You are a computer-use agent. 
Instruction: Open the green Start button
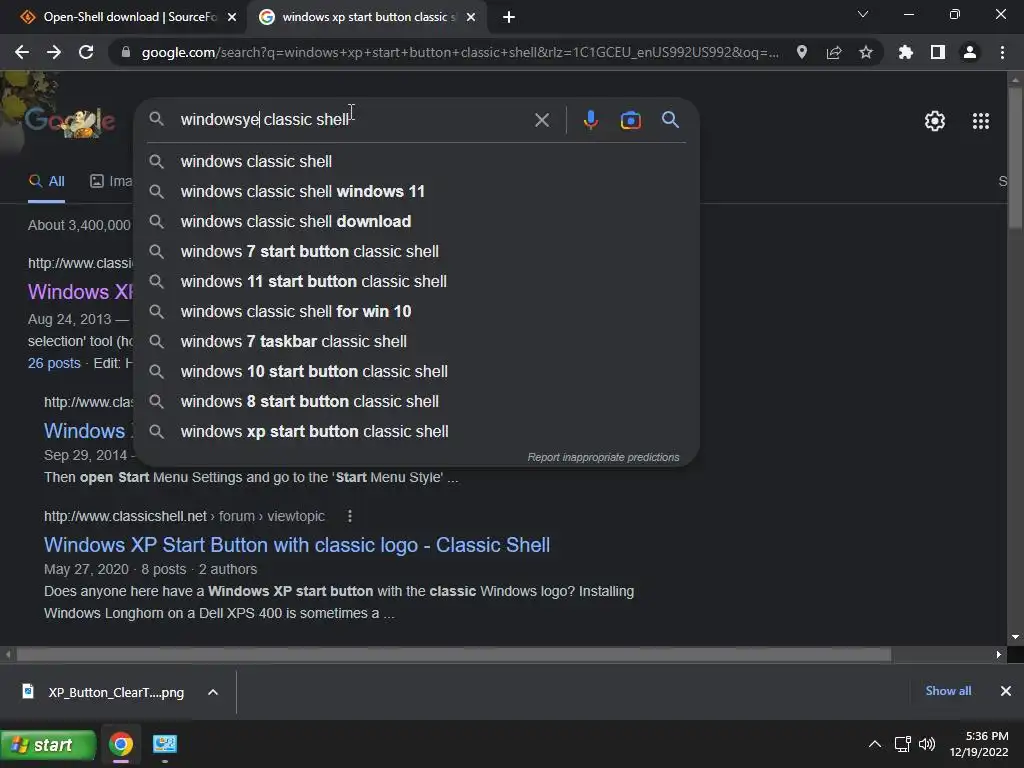48,744
